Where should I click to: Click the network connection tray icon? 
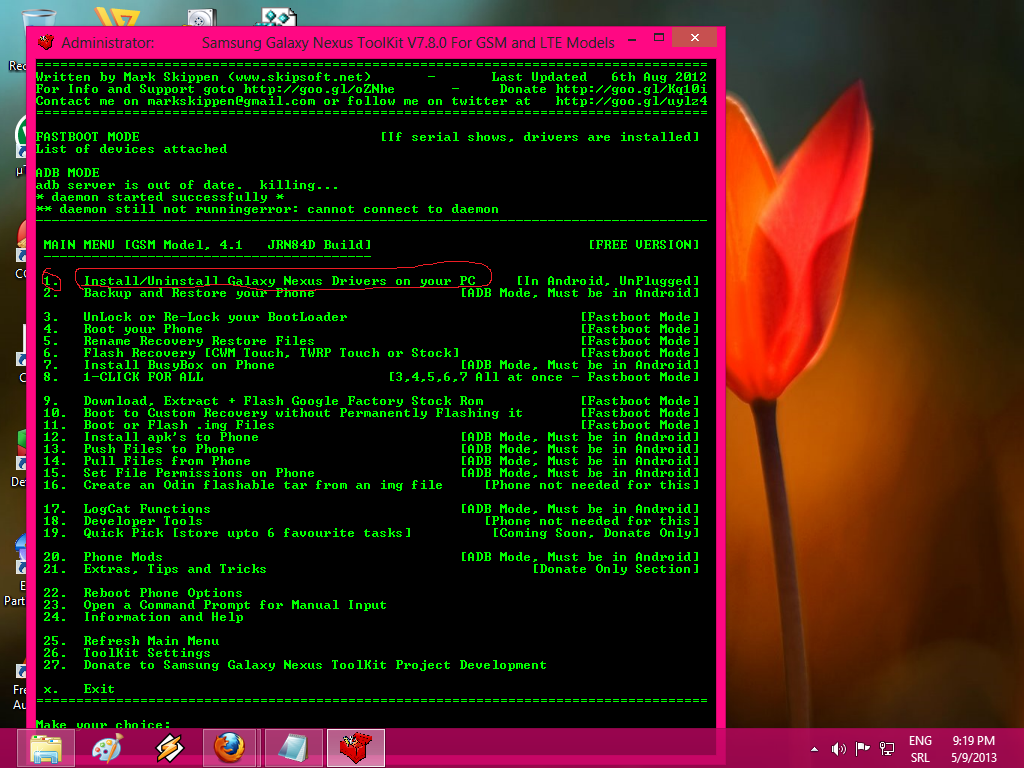[886, 748]
